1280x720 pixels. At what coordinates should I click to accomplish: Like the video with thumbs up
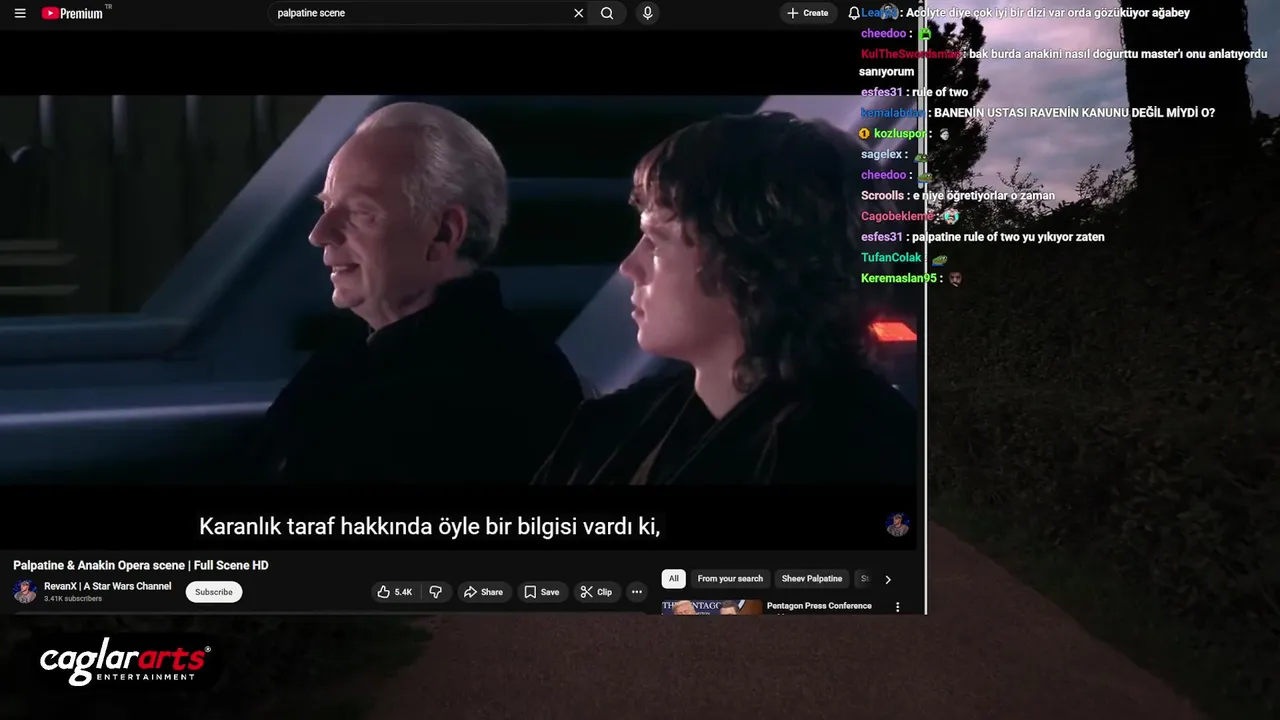coord(394,592)
